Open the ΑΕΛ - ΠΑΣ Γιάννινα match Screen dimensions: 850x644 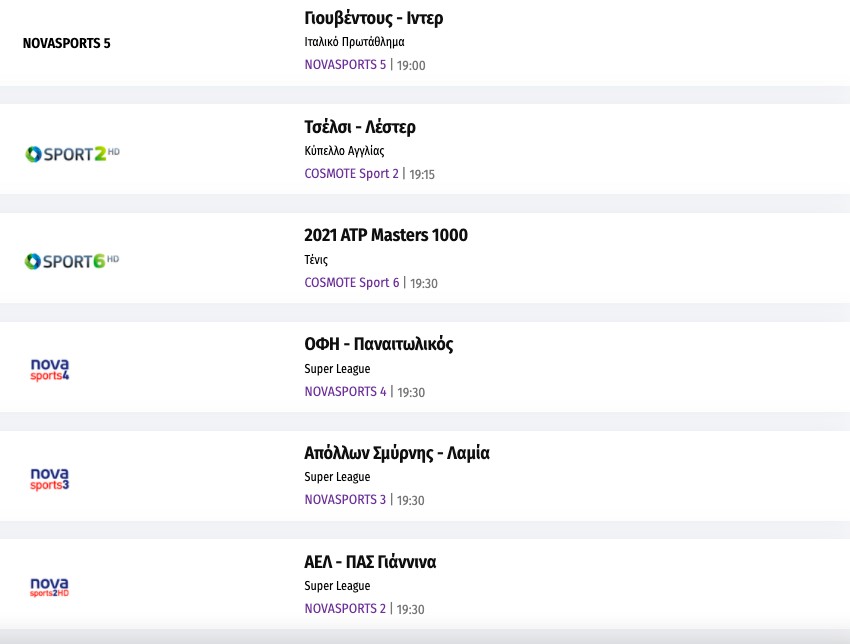pos(370,561)
